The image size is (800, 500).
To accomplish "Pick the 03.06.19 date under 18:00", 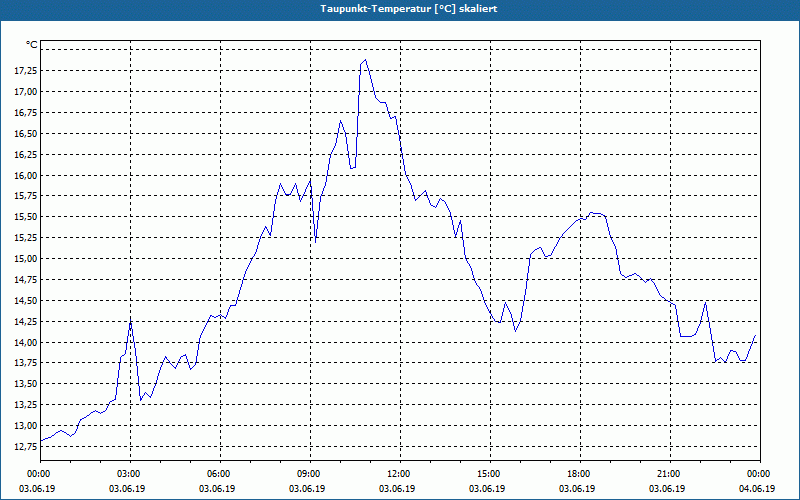I will pyautogui.click(x=577, y=489).
